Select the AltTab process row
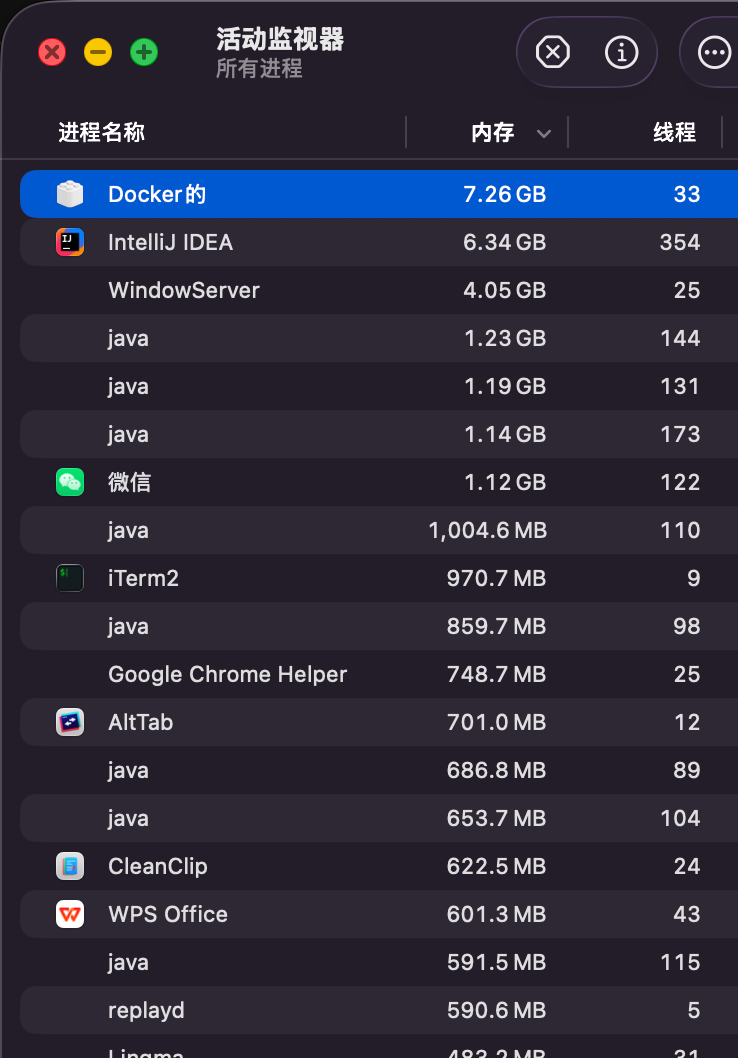This screenshot has height=1058, width=738. (379, 722)
